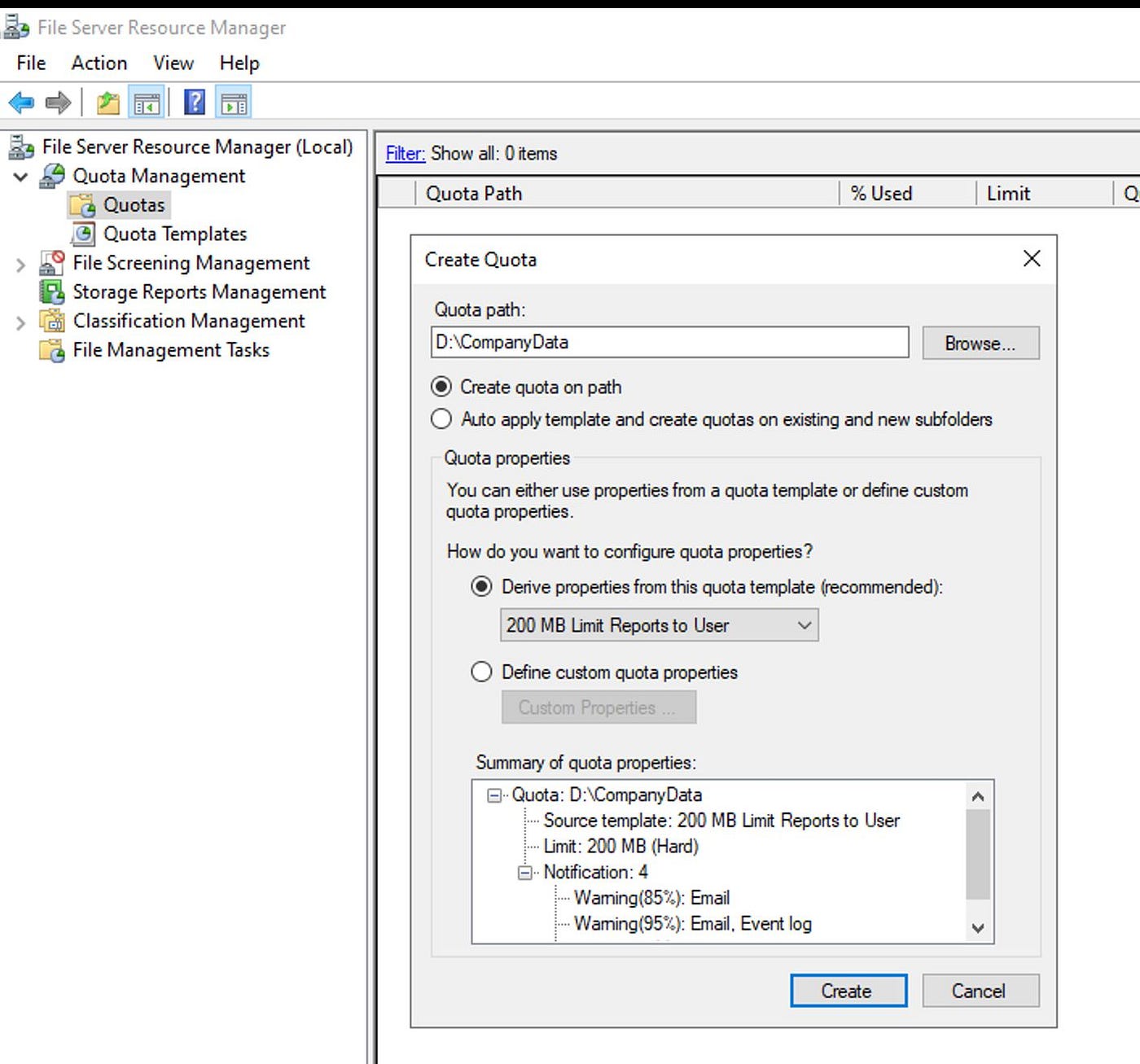Click the File Server Resource Manager title icon
This screenshot has width=1140, height=1064.
[x=15, y=28]
